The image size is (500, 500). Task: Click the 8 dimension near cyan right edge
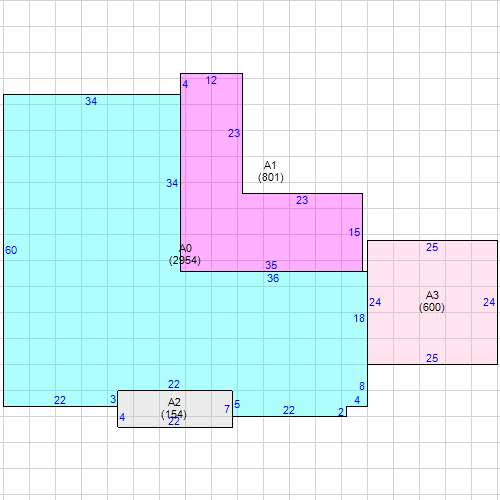coord(362,386)
